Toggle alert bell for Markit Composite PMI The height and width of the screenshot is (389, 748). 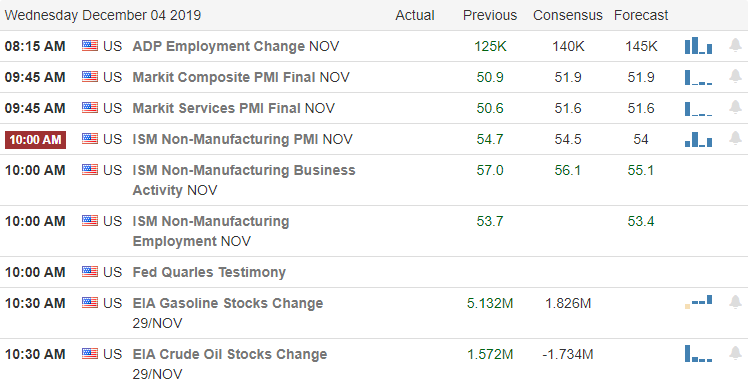click(736, 76)
